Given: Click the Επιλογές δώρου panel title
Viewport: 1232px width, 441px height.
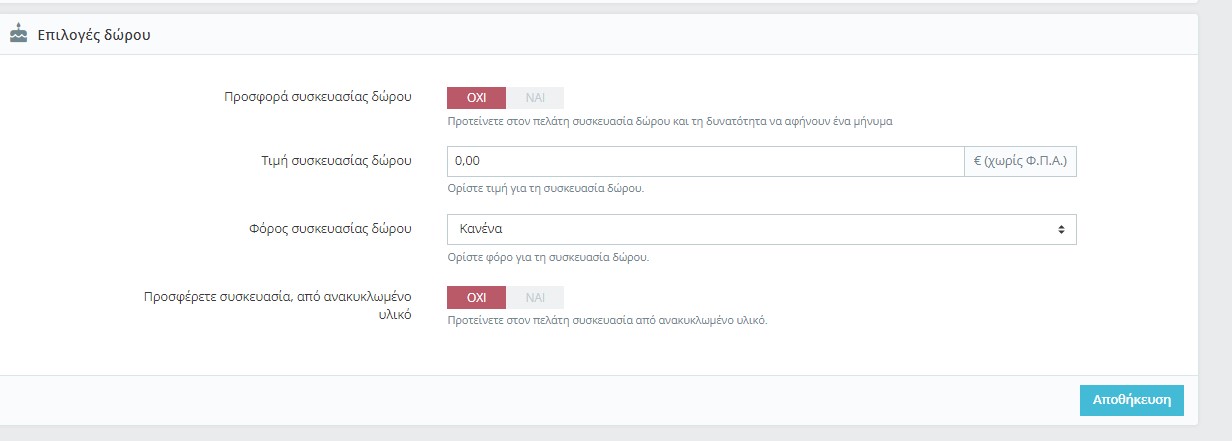Looking at the screenshot, I should point(94,35).
